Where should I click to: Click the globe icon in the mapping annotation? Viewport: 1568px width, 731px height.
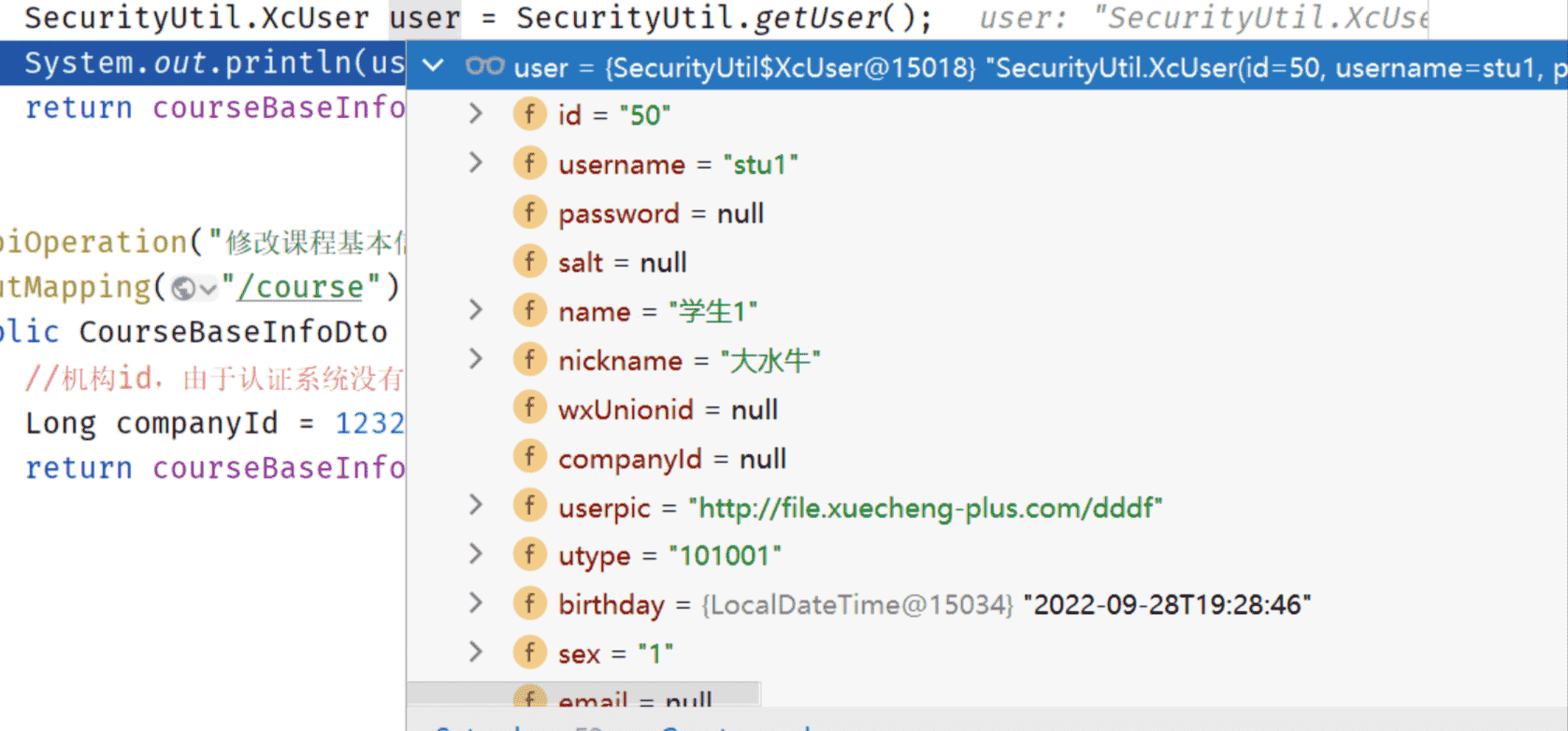pyautogui.click(x=183, y=288)
